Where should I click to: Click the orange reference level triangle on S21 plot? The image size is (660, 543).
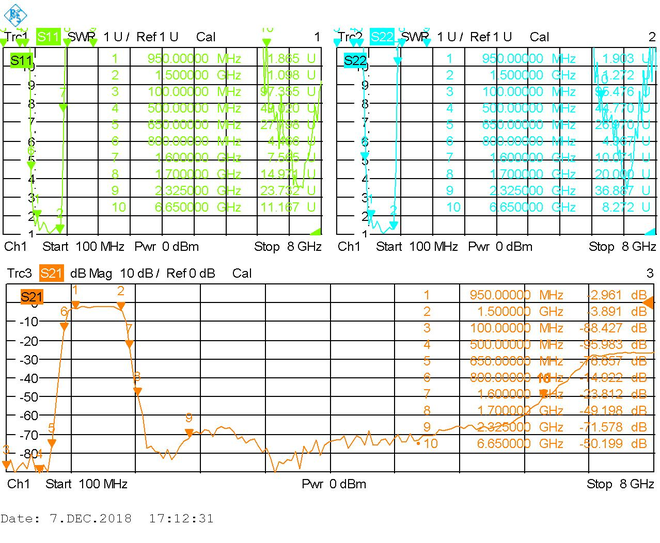(649, 303)
